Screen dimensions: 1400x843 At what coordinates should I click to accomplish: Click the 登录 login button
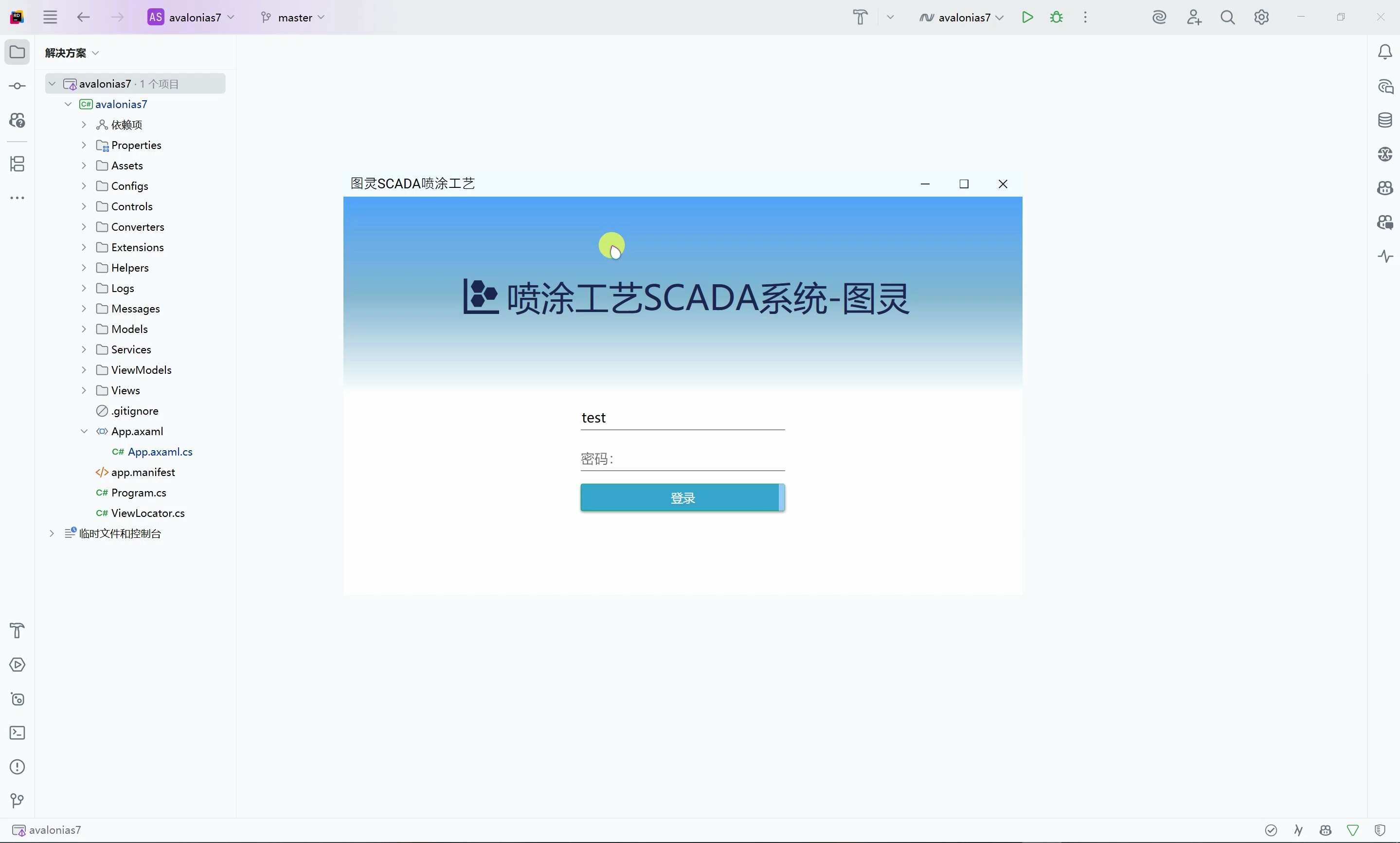(x=682, y=498)
